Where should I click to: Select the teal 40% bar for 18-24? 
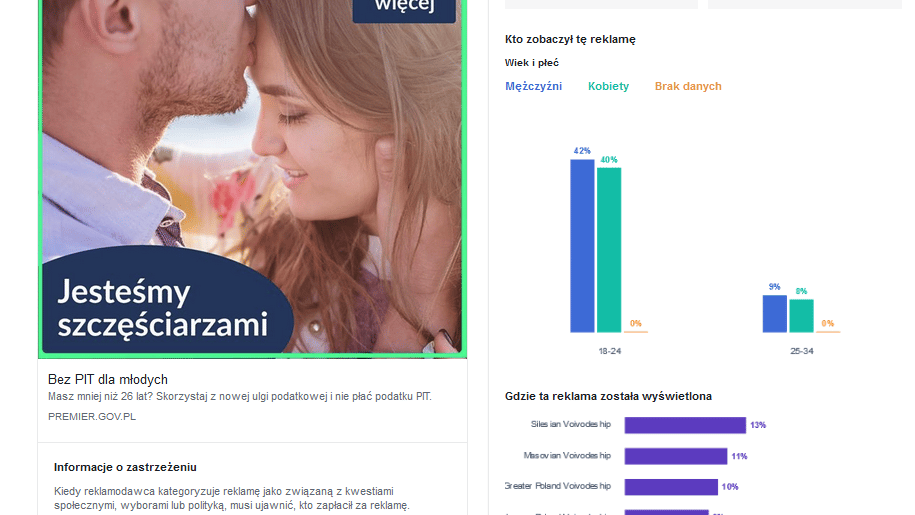(609, 250)
